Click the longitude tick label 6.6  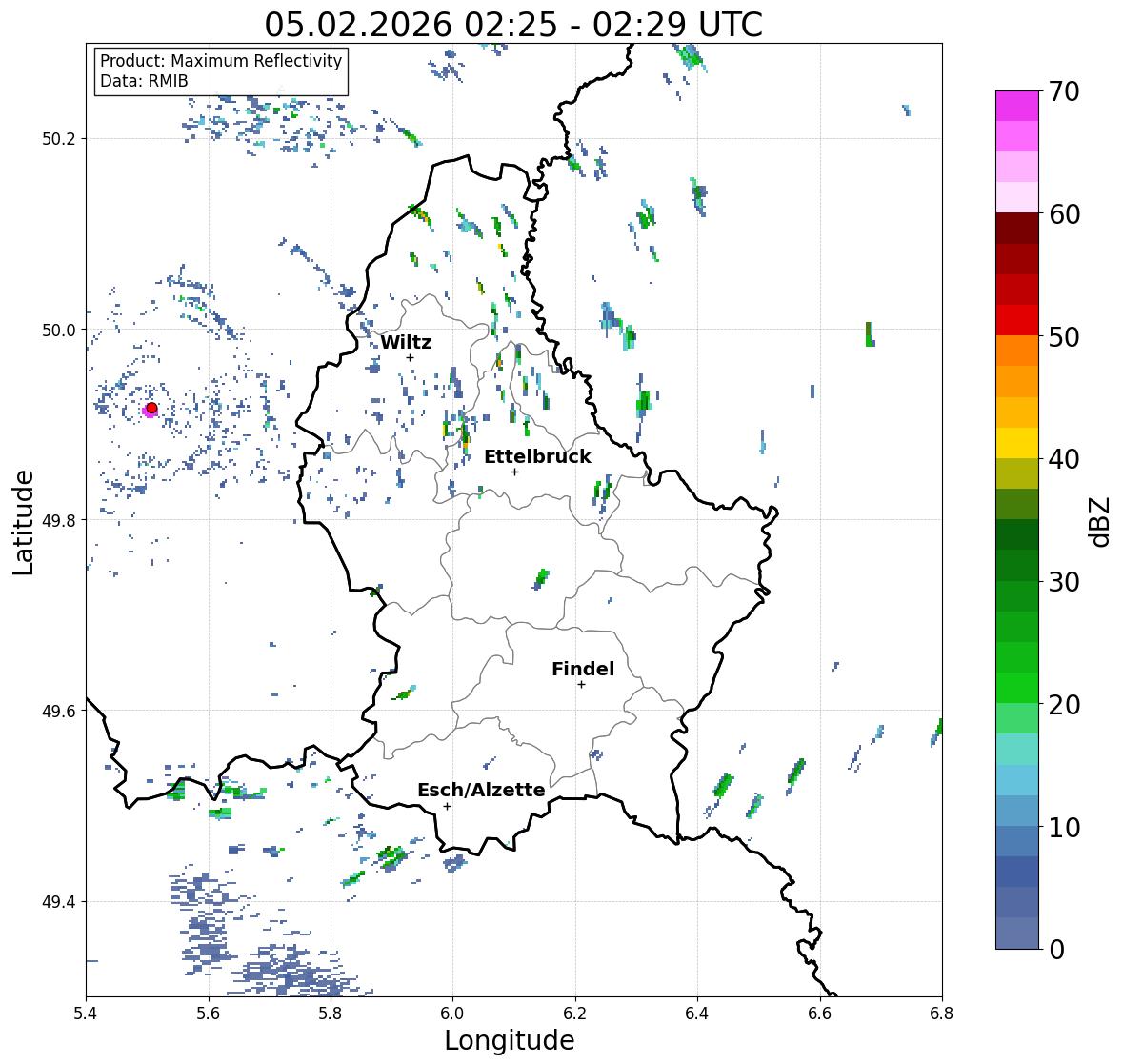click(x=819, y=1014)
